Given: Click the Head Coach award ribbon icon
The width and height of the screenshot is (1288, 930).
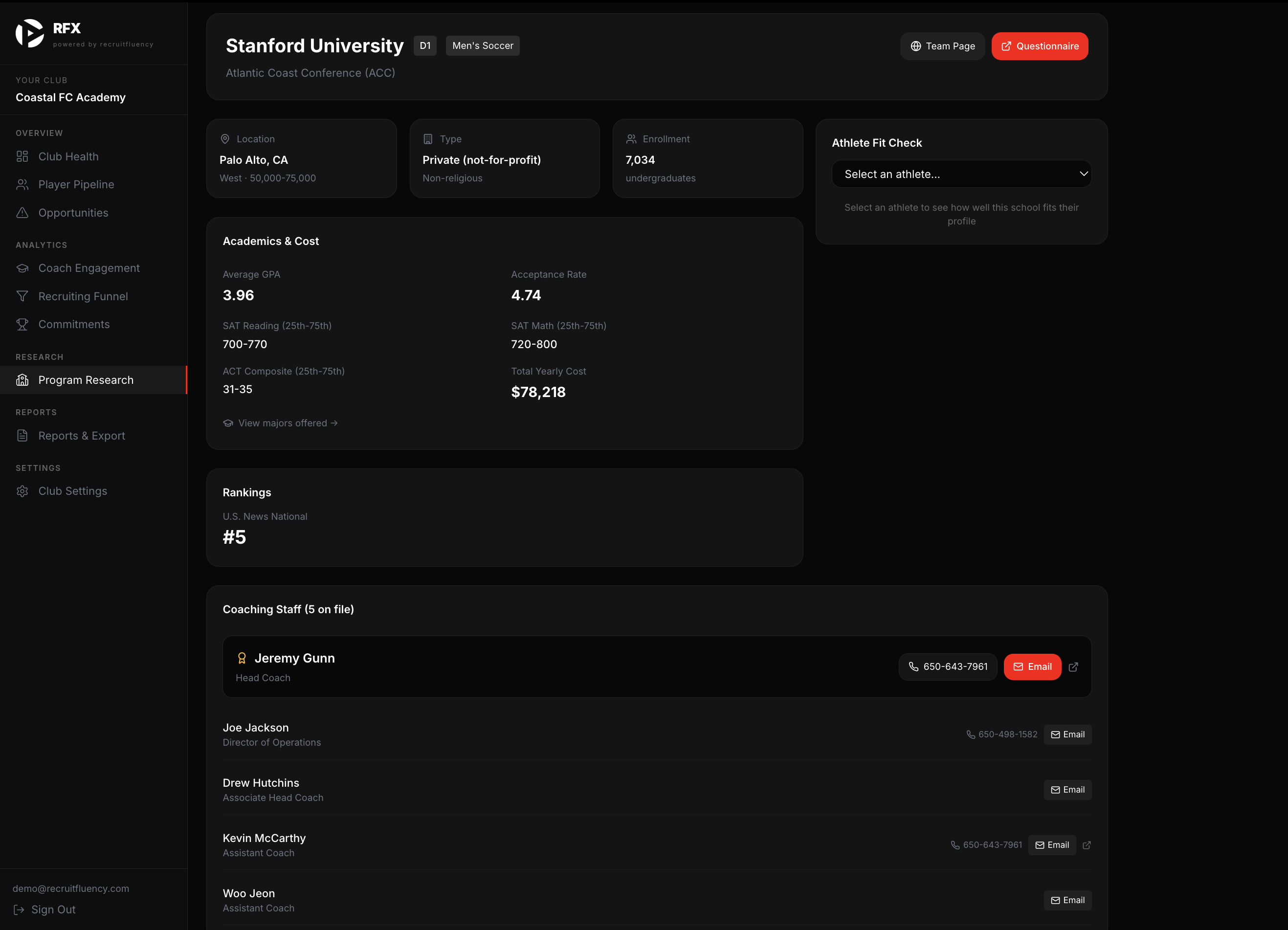Looking at the screenshot, I should tap(242, 658).
